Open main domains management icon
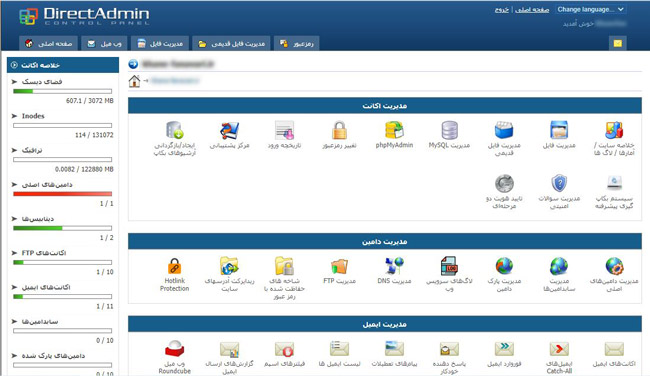 (x=614, y=266)
